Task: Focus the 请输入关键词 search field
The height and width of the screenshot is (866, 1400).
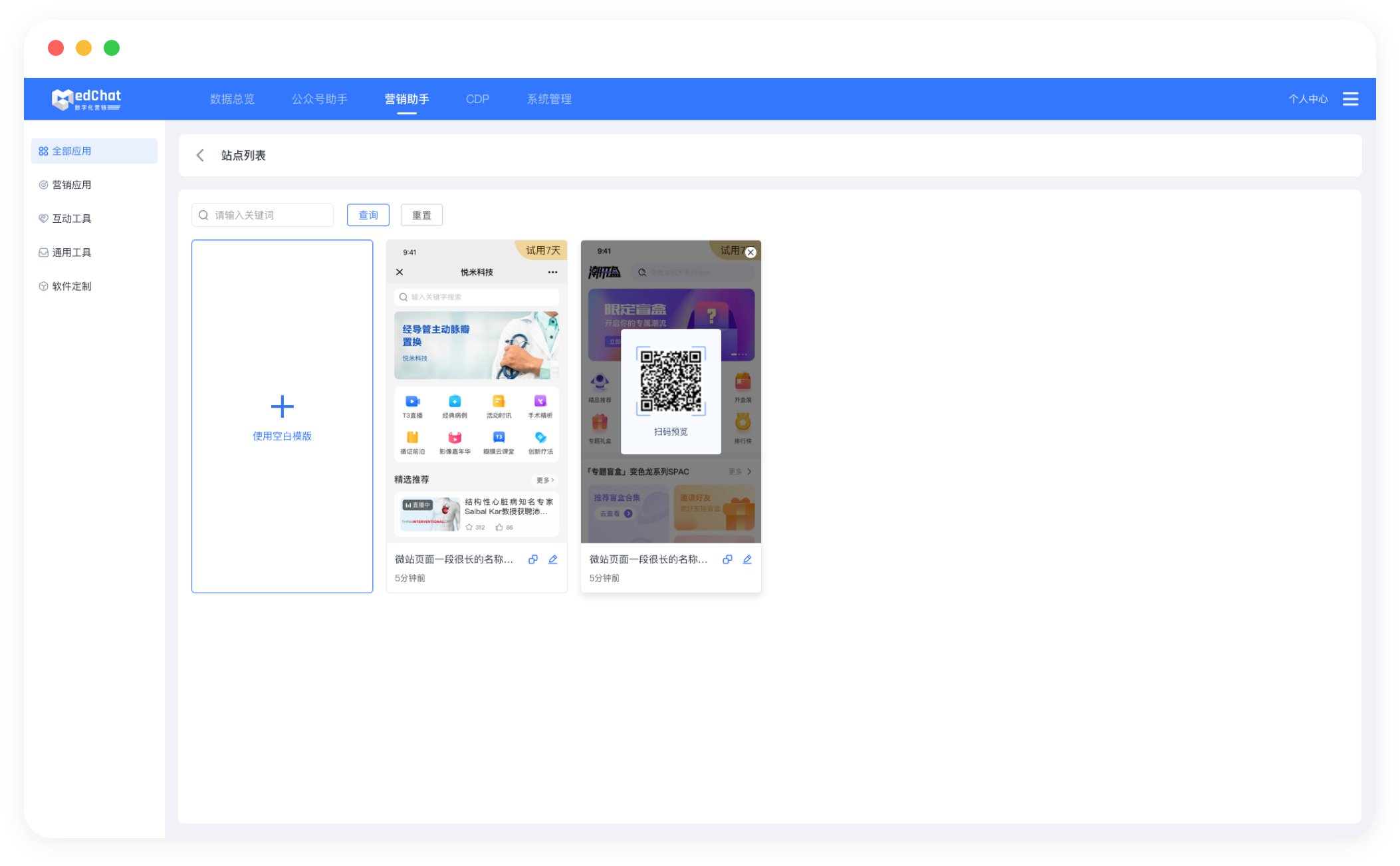Action: pos(263,216)
